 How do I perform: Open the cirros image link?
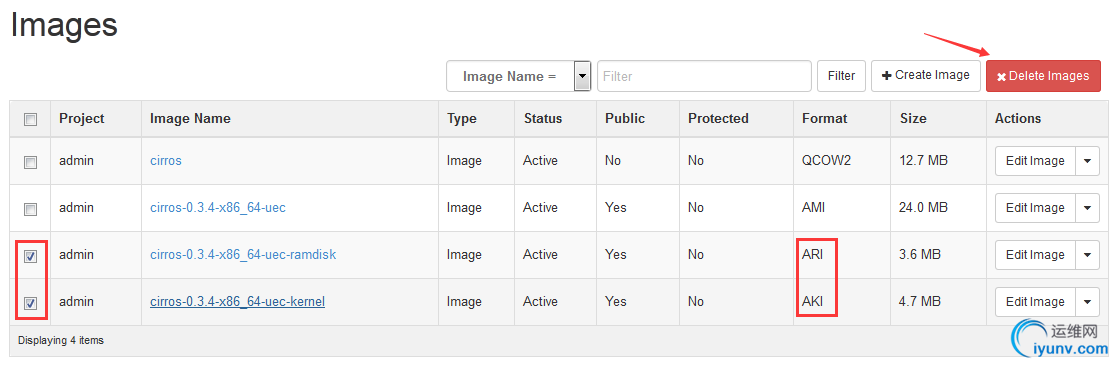click(x=166, y=160)
